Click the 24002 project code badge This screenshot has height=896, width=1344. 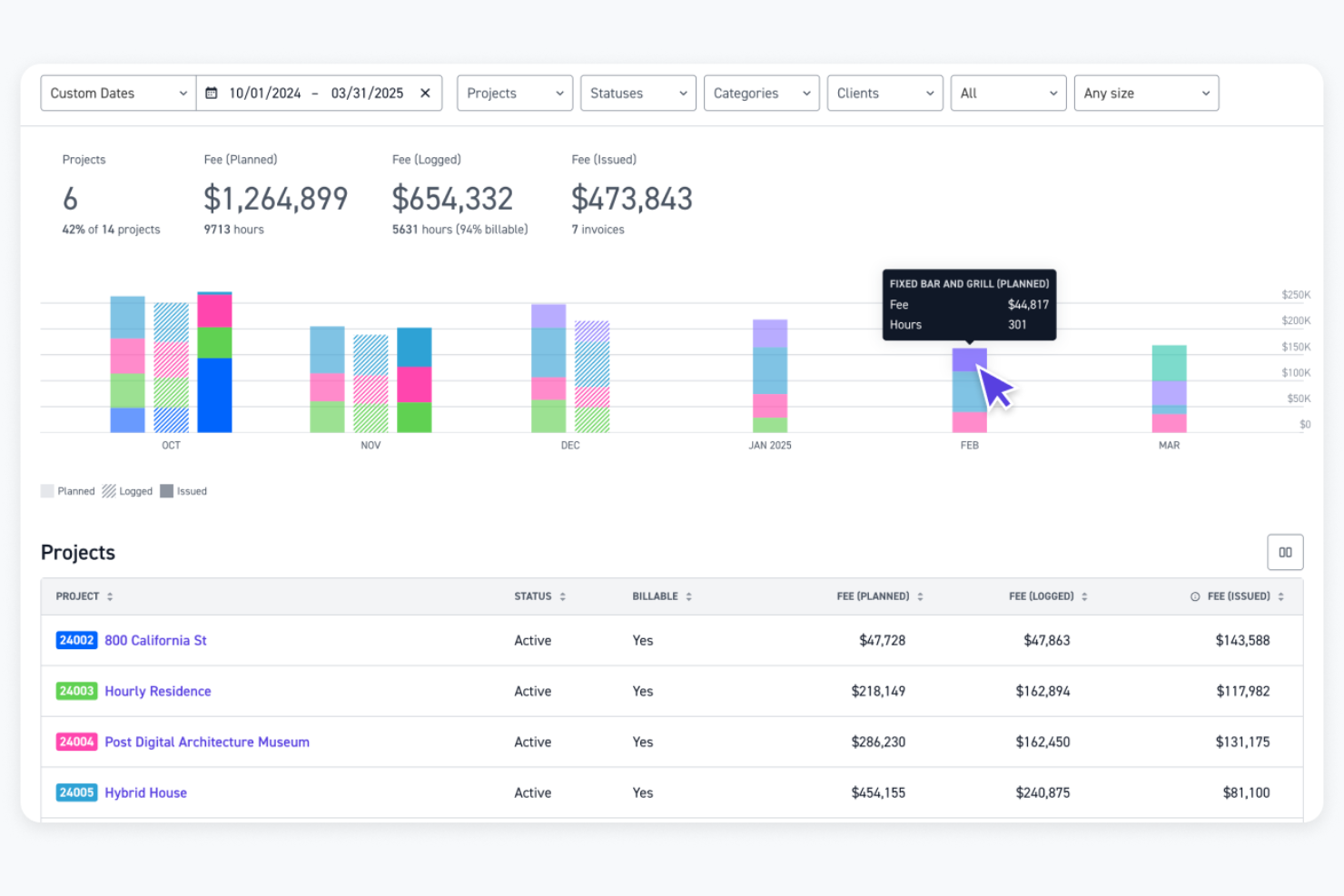tap(76, 640)
